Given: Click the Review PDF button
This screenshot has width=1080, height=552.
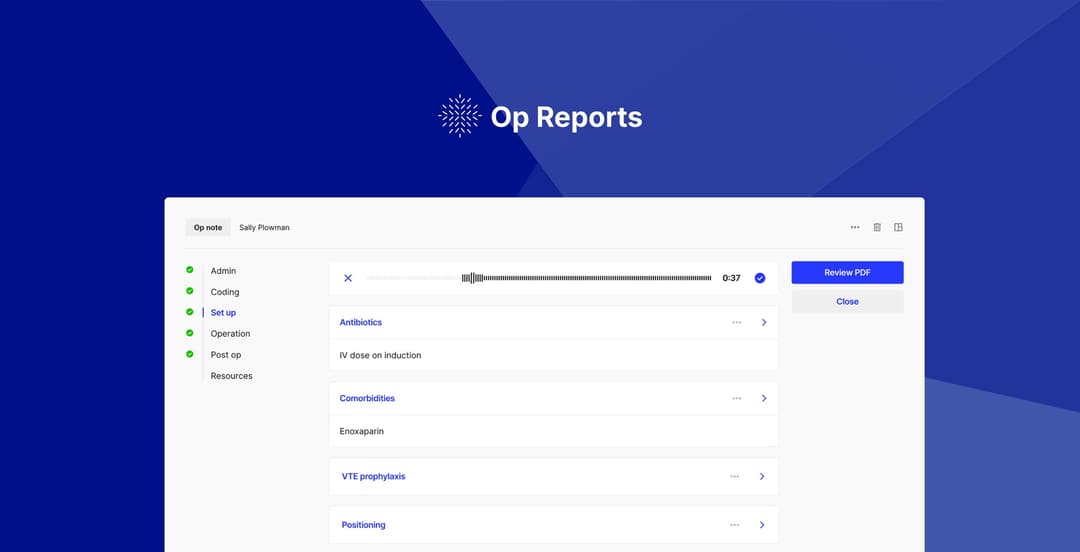Looking at the screenshot, I should pyautogui.click(x=847, y=272).
